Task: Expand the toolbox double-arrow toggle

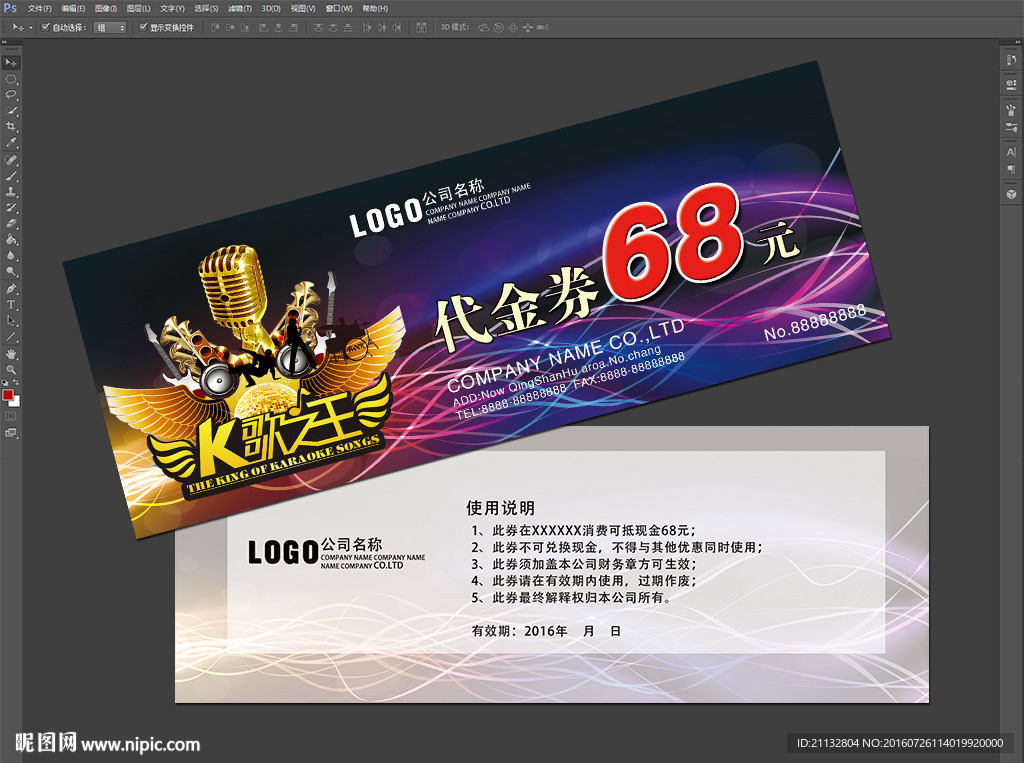Action: [5, 42]
